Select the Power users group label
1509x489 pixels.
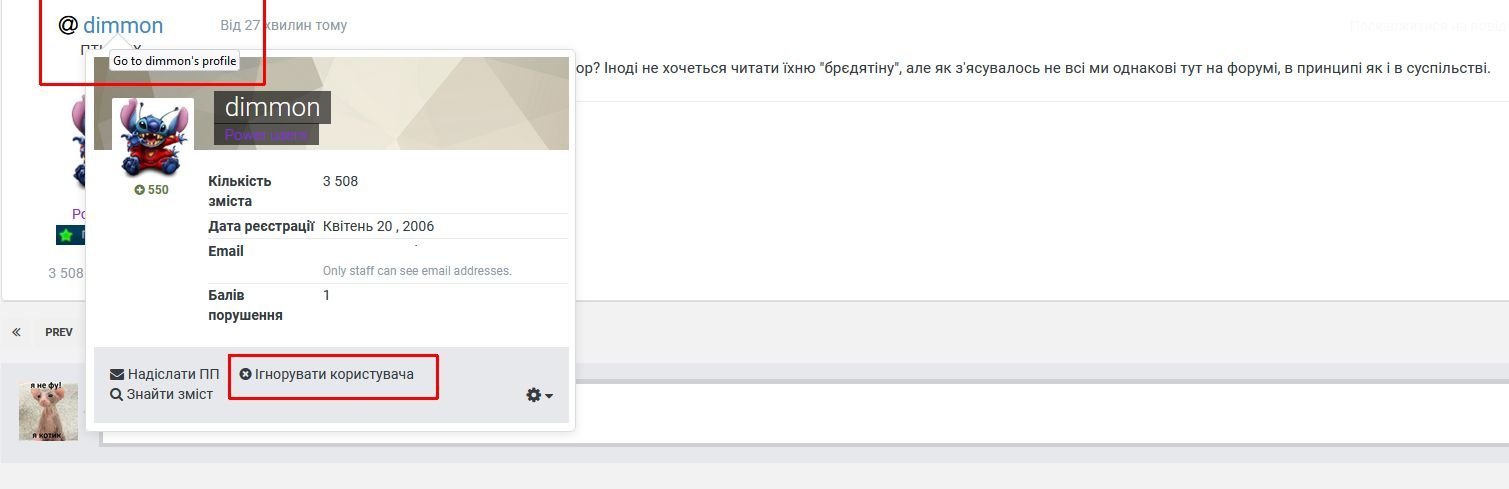point(266,135)
